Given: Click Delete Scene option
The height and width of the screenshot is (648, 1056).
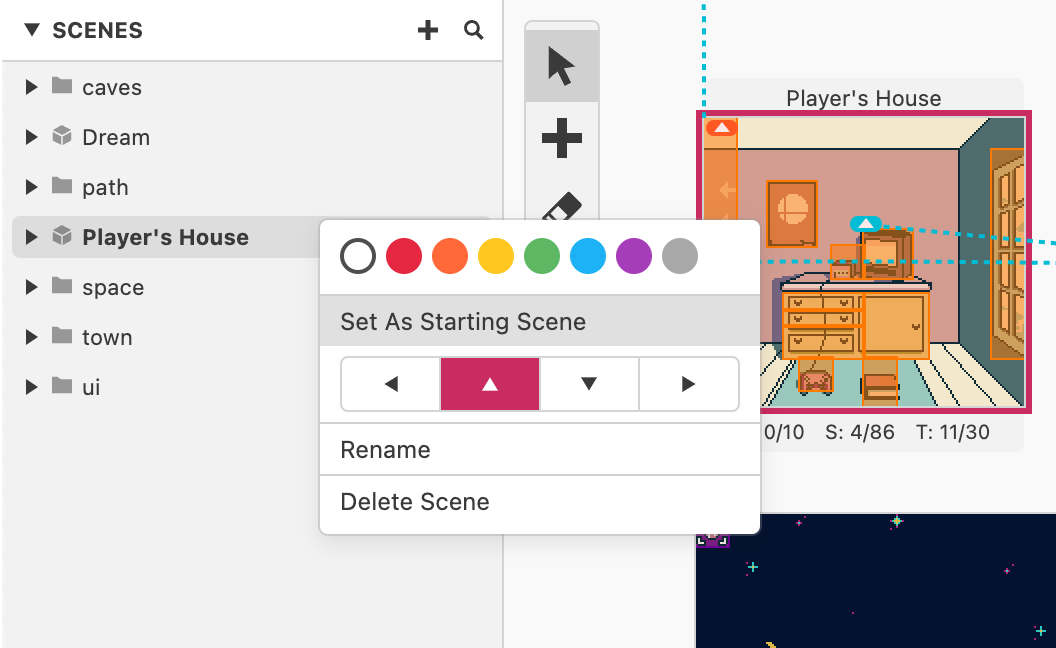Looking at the screenshot, I should tap(415, 502).
